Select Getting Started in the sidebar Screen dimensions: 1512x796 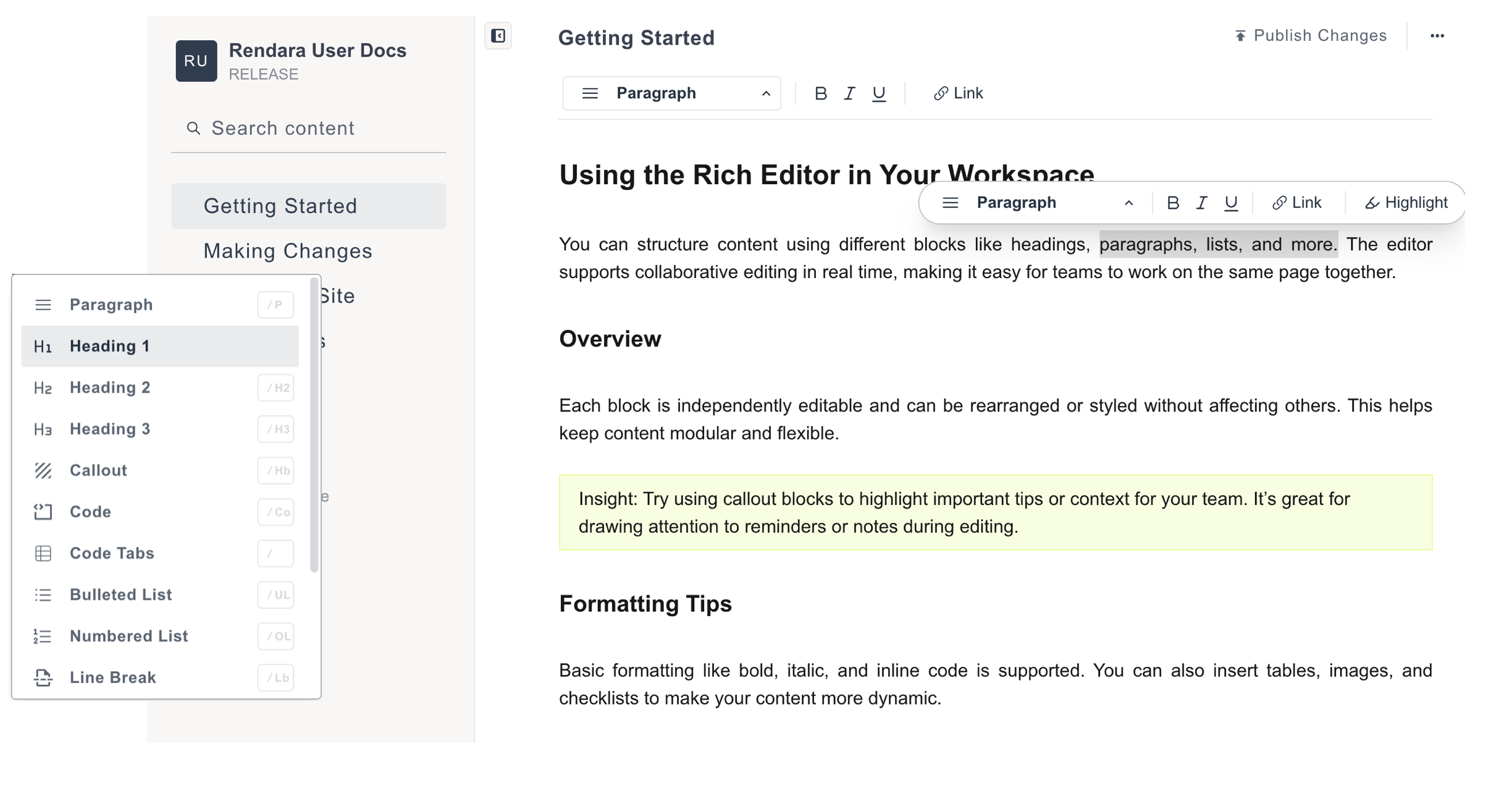coord(280,206)
